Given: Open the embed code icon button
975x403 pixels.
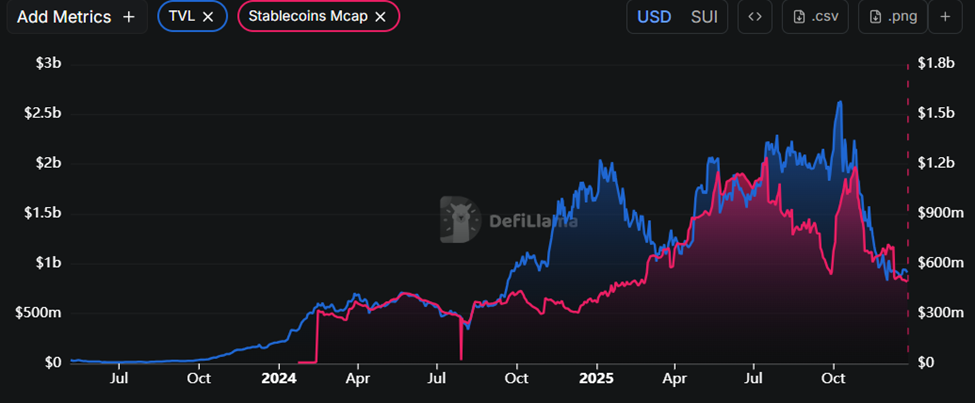Looking at the screenshot, I should point(755,17).
